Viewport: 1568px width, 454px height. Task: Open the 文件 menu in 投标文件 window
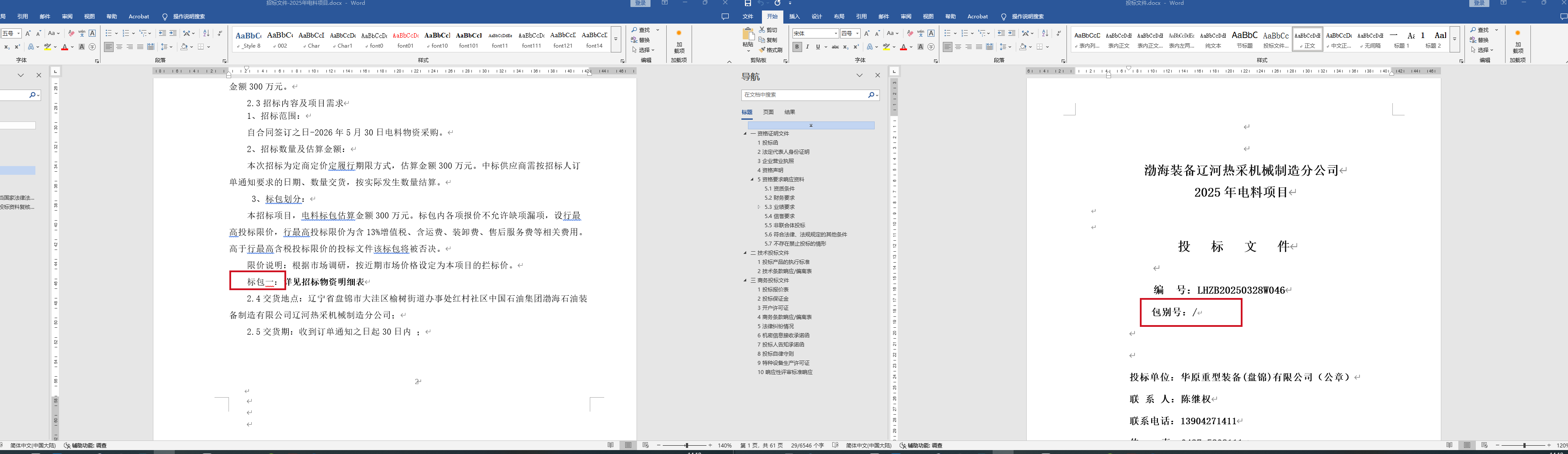748,17
